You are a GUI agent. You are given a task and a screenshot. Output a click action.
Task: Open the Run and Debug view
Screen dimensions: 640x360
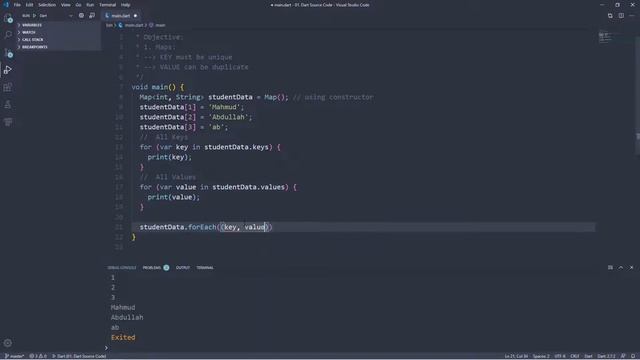8,70
